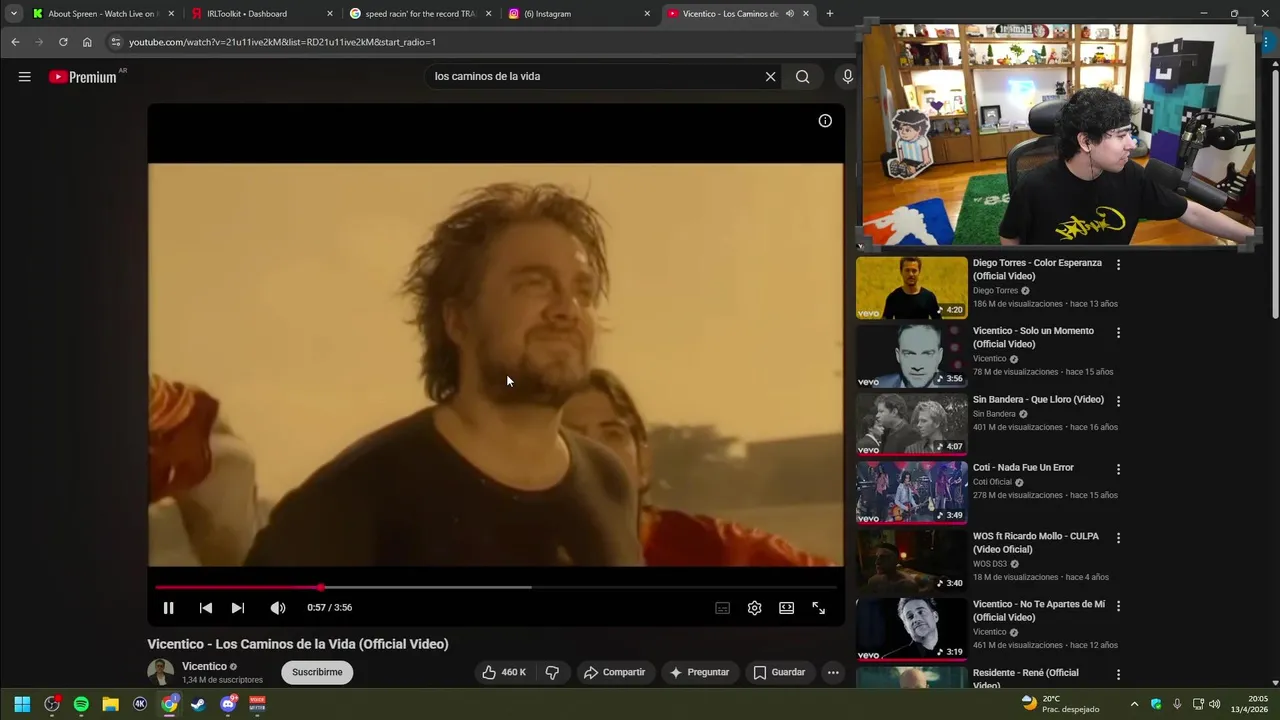The image size is (1280, 720).
Task: Play WOS ft Ricardo Mollo CULPA thumbnail
Action: coord(912,561)
